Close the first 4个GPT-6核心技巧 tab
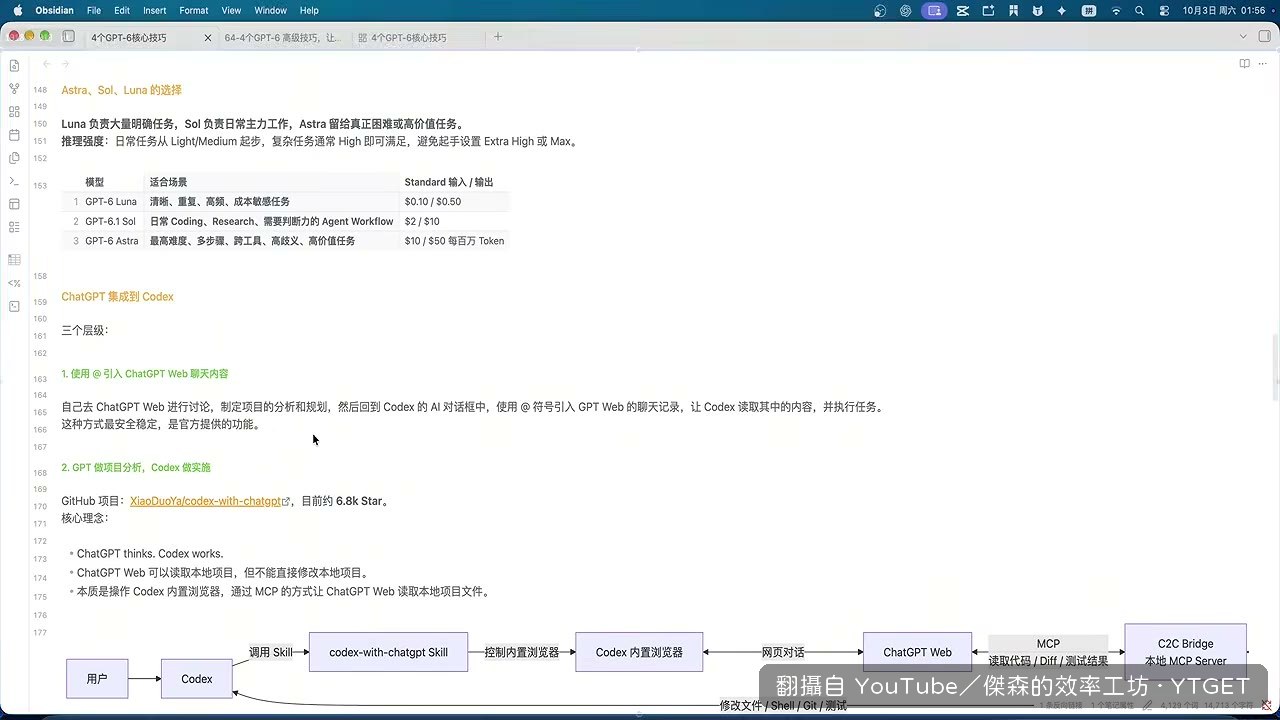This screenshot has height=720, width=1280. coord(208,37)
